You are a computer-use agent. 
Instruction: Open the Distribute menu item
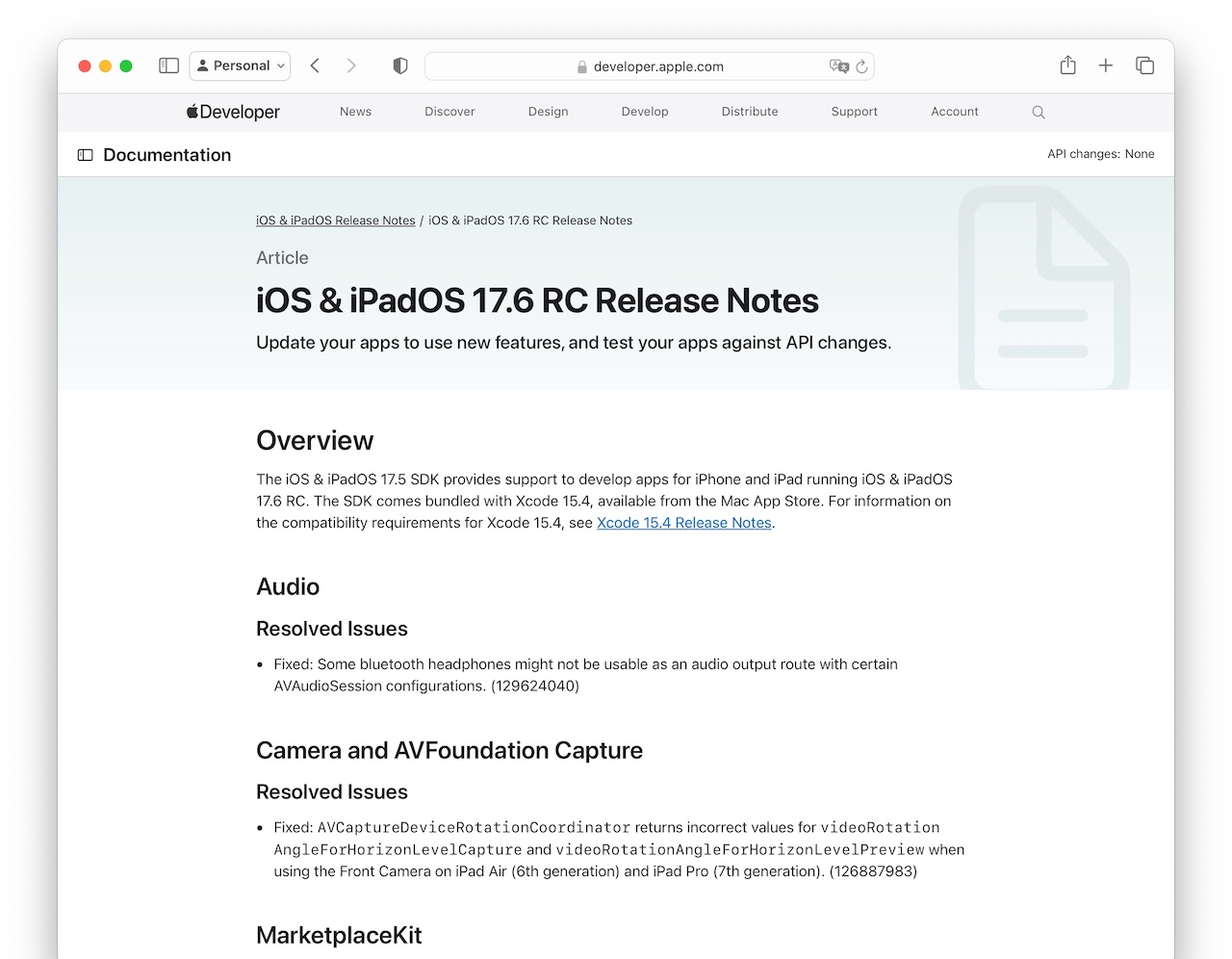750,112
